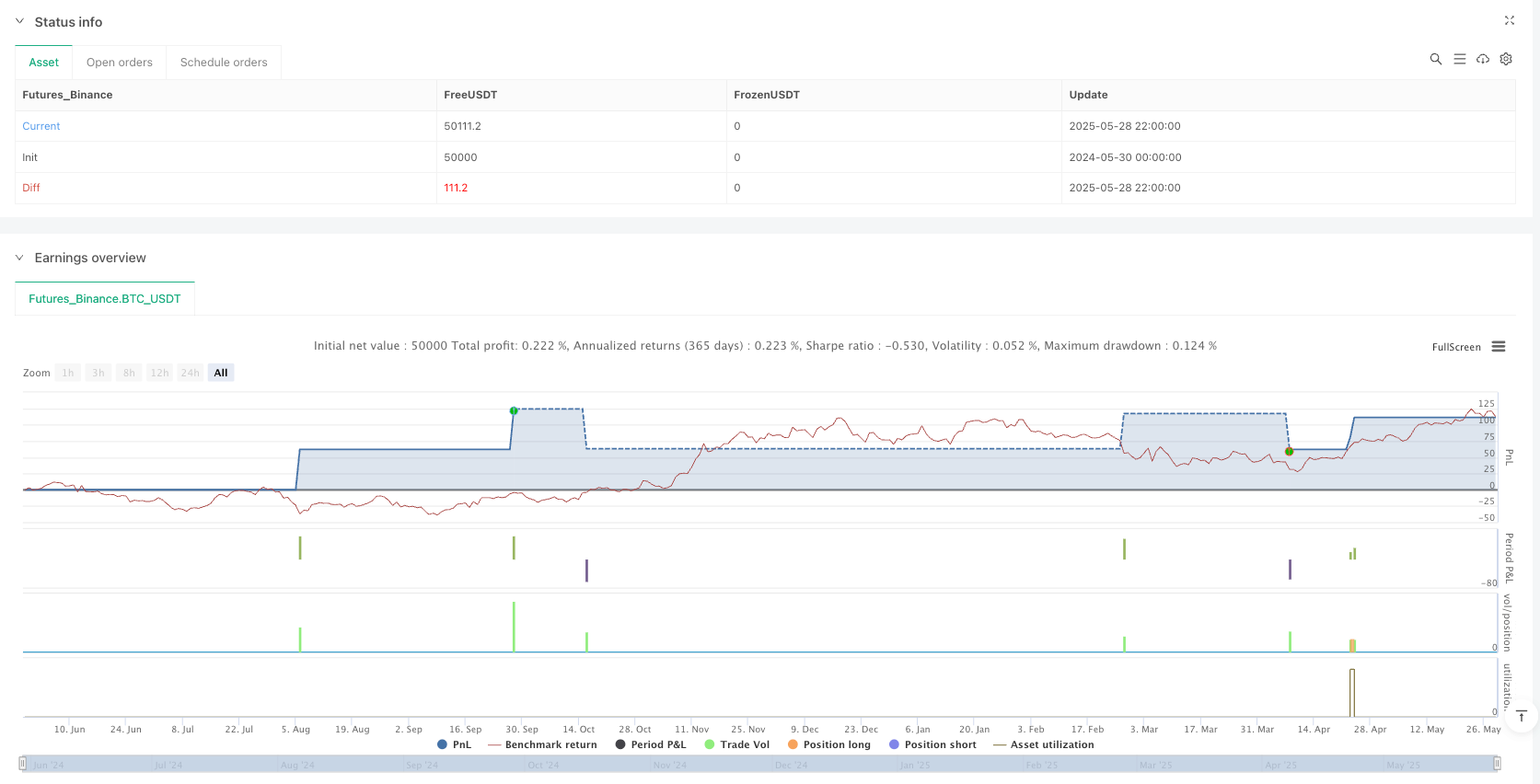Open the chart context menu icon
The height and width of the screenshot is (784, 1540).
click(x=1499, y=347)
